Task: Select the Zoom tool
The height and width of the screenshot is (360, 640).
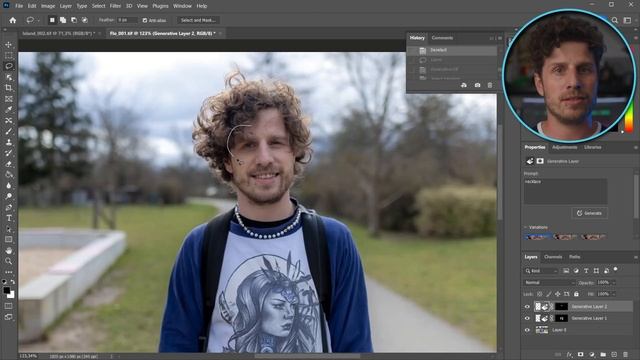Action: pyautogui.click(x=9, y=261)
